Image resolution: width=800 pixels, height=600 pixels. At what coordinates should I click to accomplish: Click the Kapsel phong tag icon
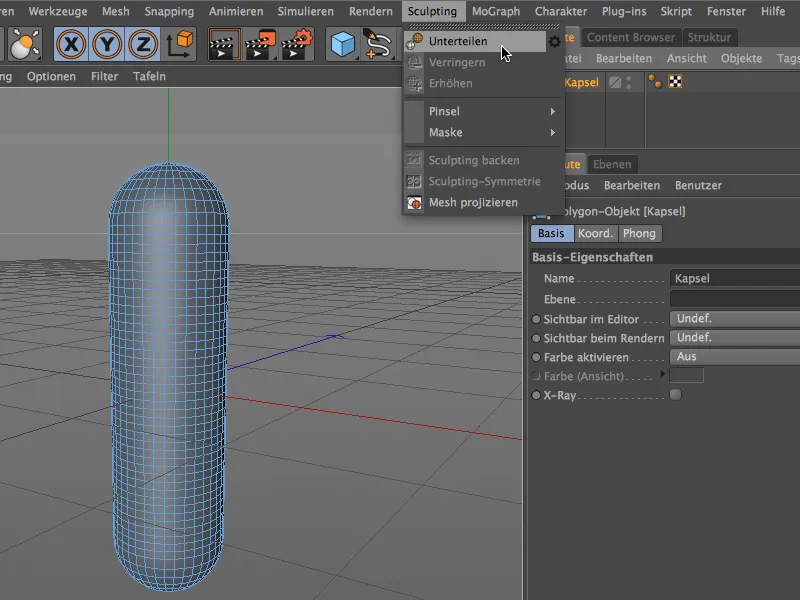[655, 82]
